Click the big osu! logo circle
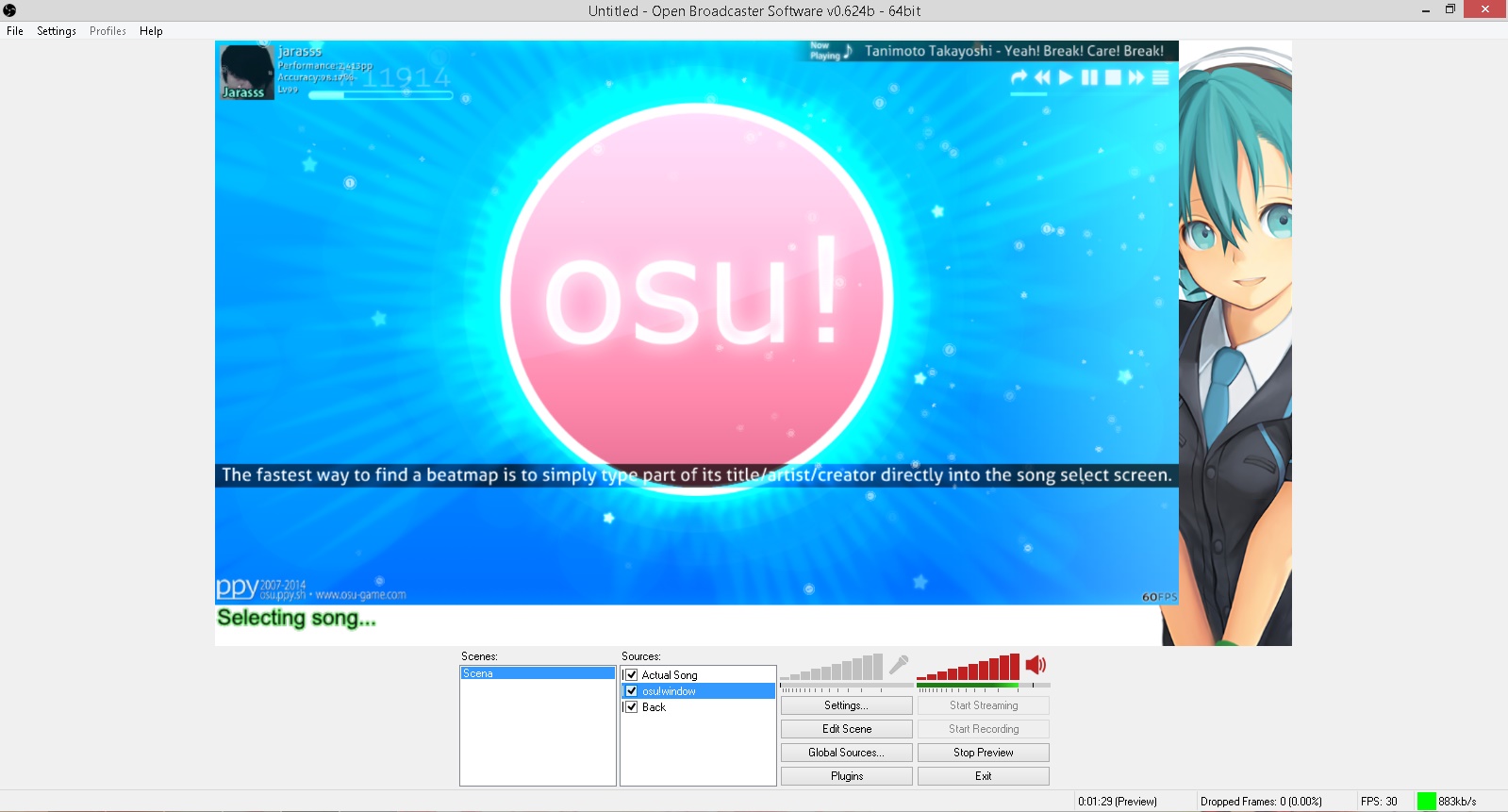1508x812 pixels. click(x=697, y=297)
